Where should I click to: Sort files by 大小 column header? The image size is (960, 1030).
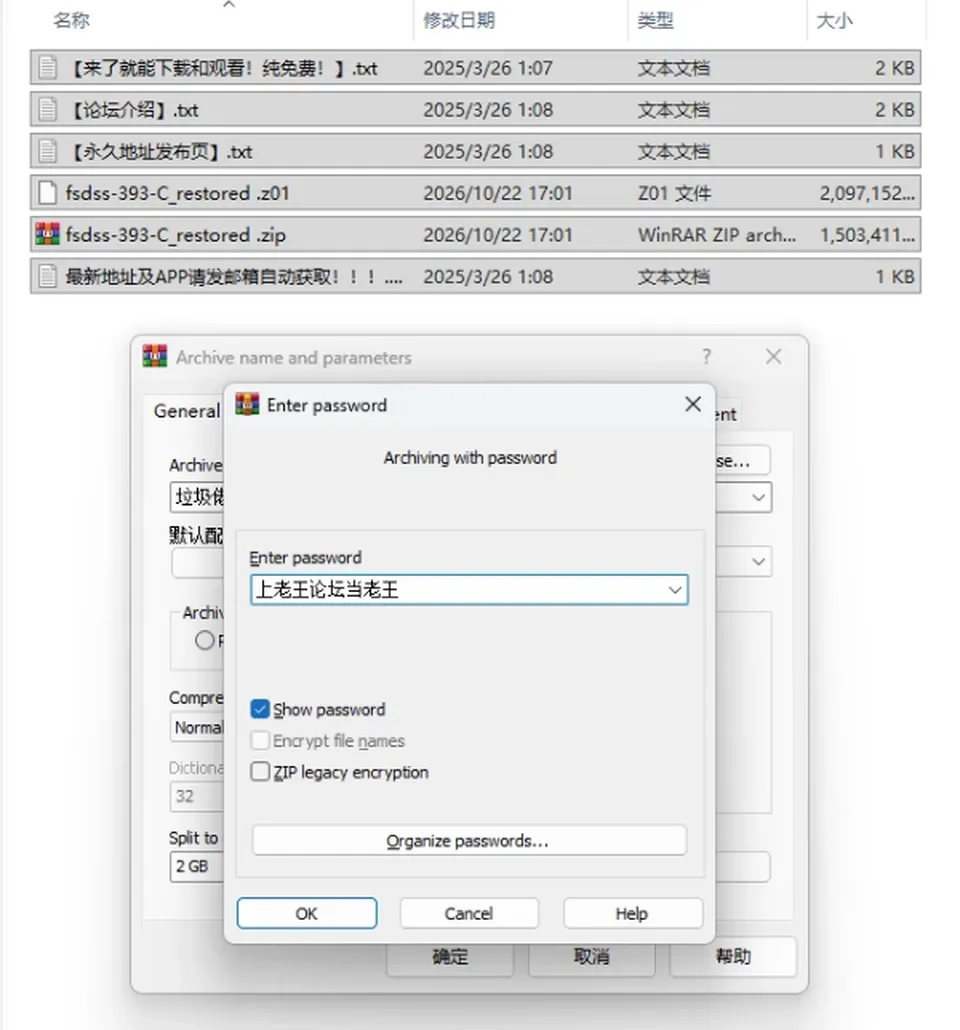834,20
